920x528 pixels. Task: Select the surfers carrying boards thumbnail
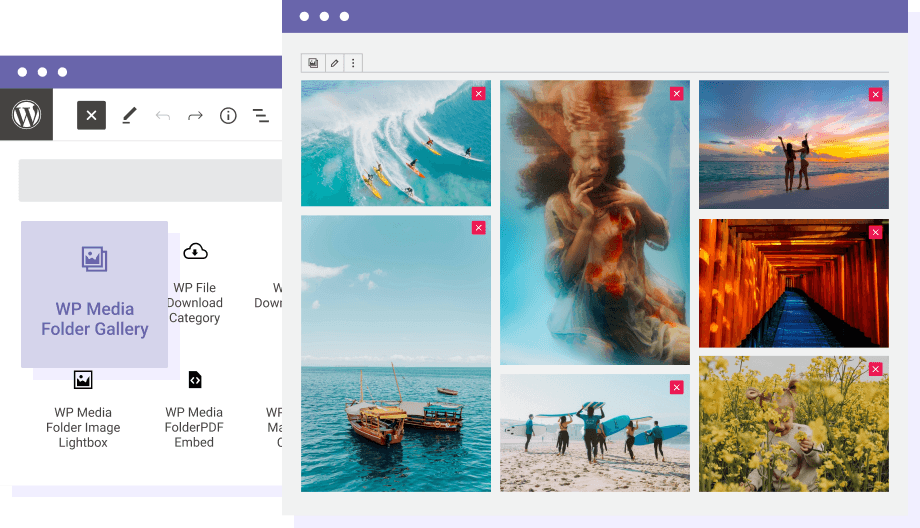595,433
